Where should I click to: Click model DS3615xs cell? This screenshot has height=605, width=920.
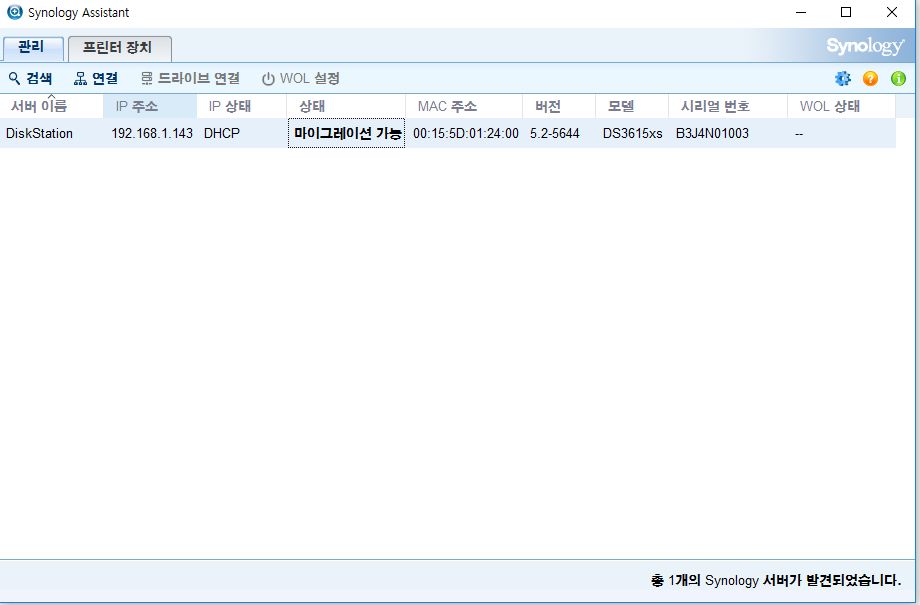(x=632, y=133)
